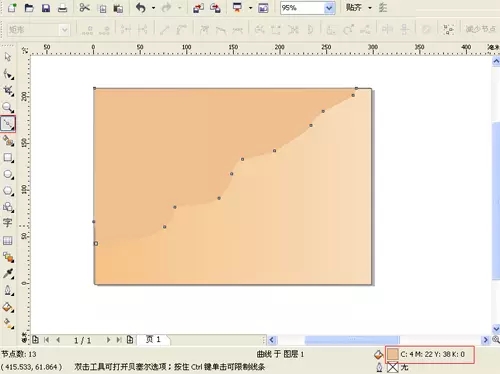Click the fill color swatch in status bar
The width and height of the screenshot is (500, 374).
[393, 354]
